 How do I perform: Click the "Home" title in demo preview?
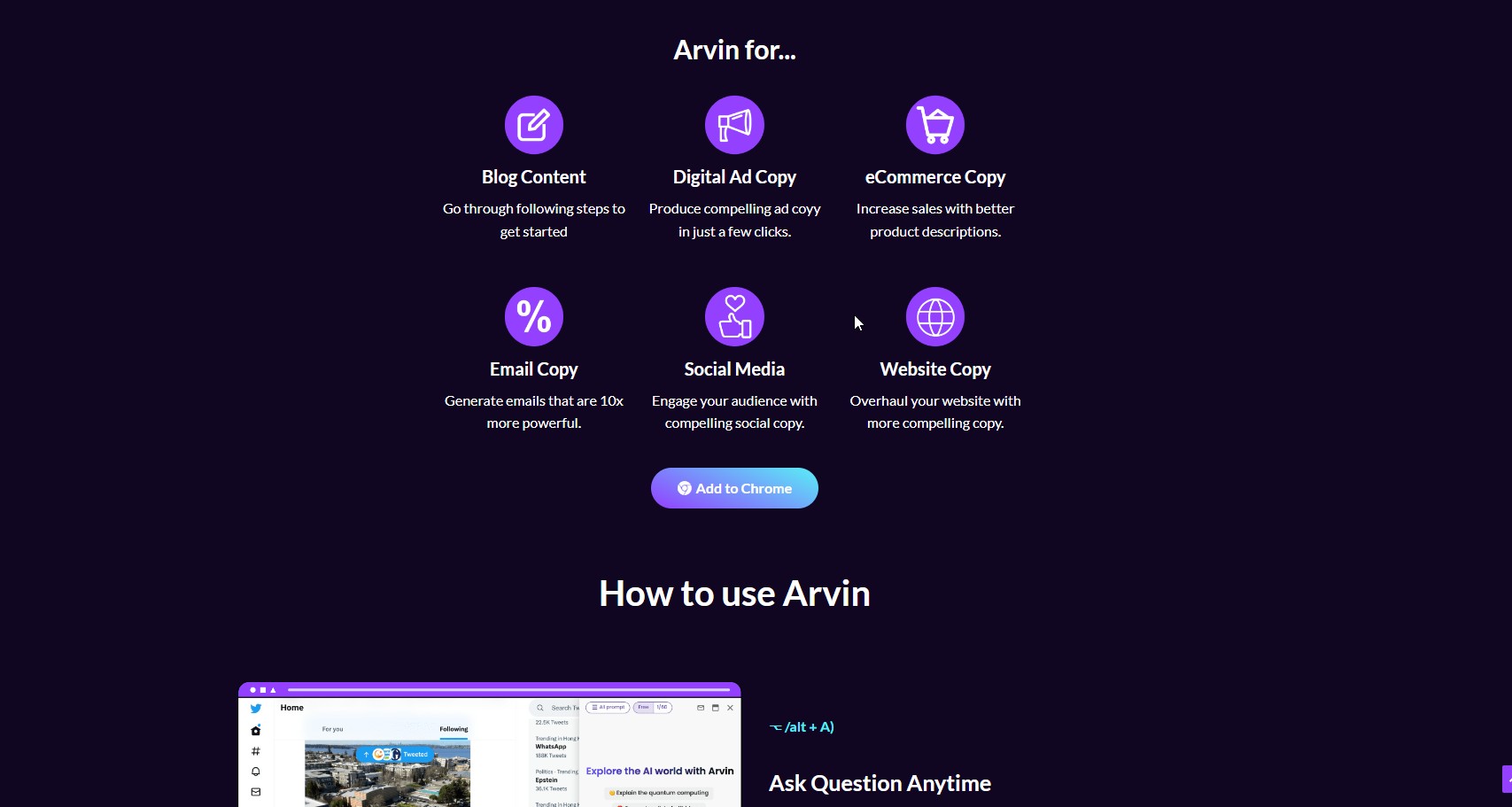point(292,708)
